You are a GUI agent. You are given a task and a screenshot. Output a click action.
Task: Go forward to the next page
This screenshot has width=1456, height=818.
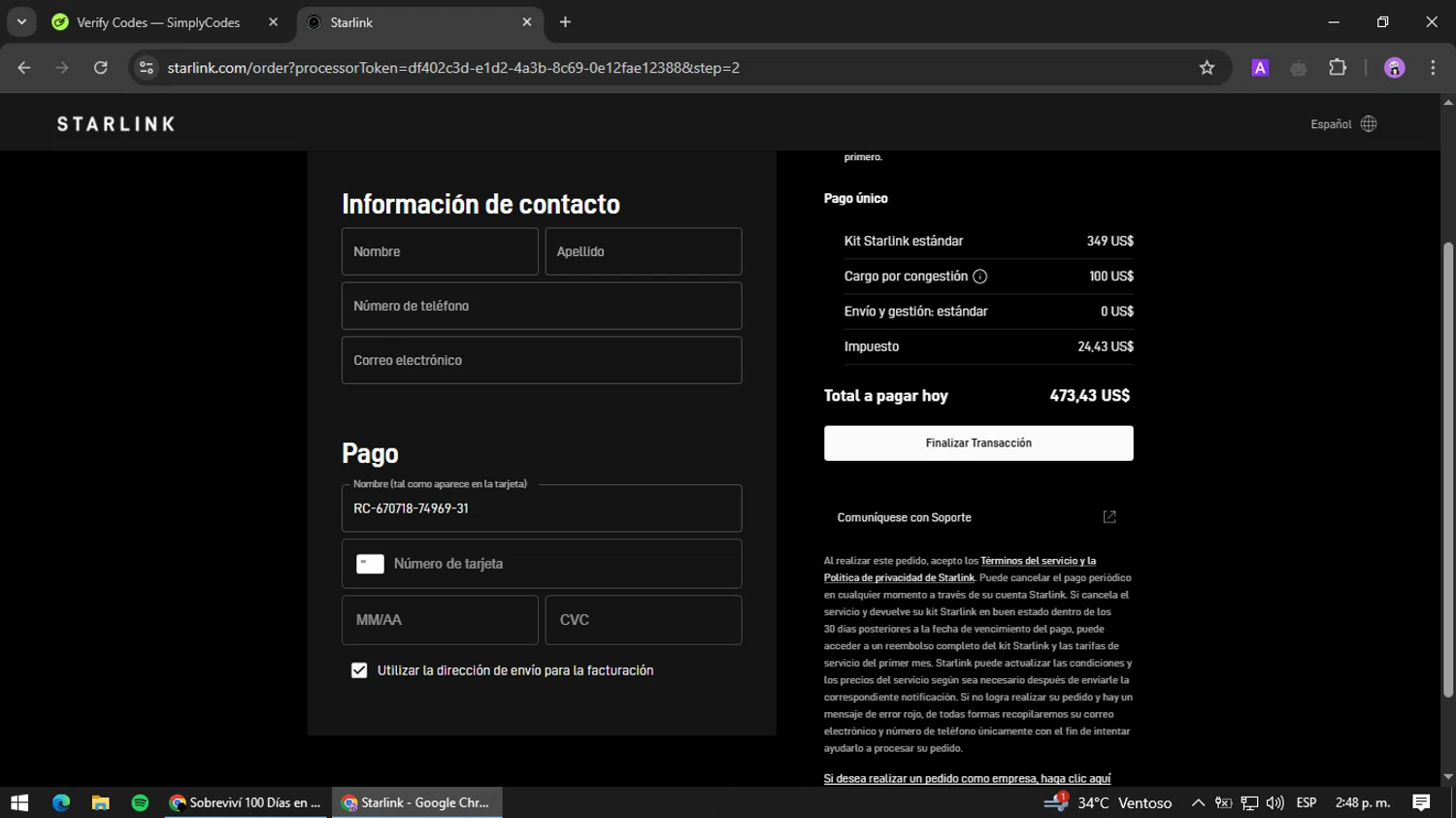point(62,68)
